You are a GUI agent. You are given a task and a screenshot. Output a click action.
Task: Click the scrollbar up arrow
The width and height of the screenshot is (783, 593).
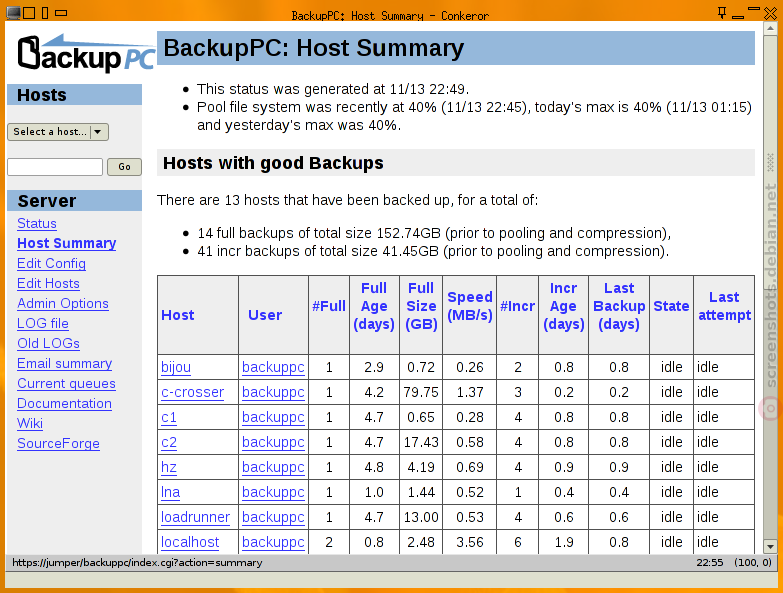pyautogui.click(x=770, y=29)
